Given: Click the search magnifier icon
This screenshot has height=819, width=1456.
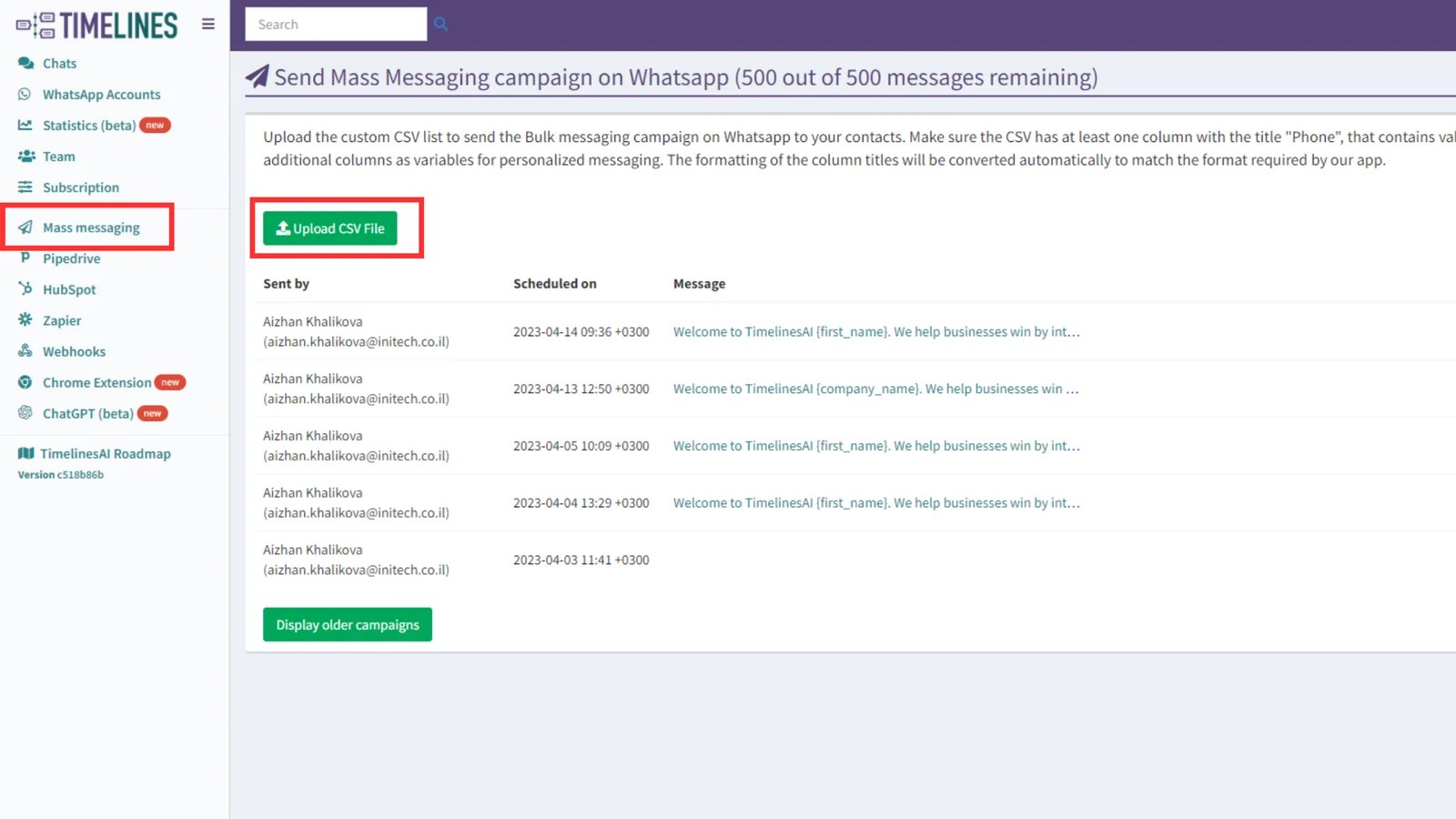Looking at the screenshot, I should click(440, 24).
